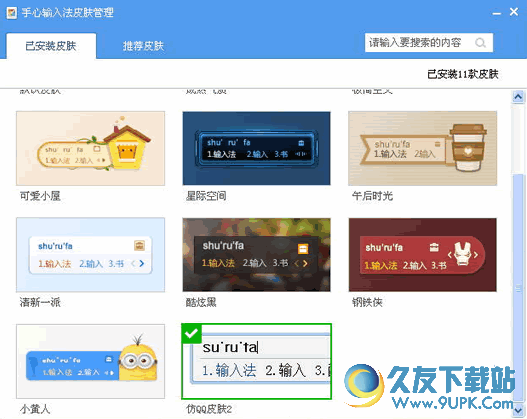Select the 清新一派 skin thumbnail

90,255
